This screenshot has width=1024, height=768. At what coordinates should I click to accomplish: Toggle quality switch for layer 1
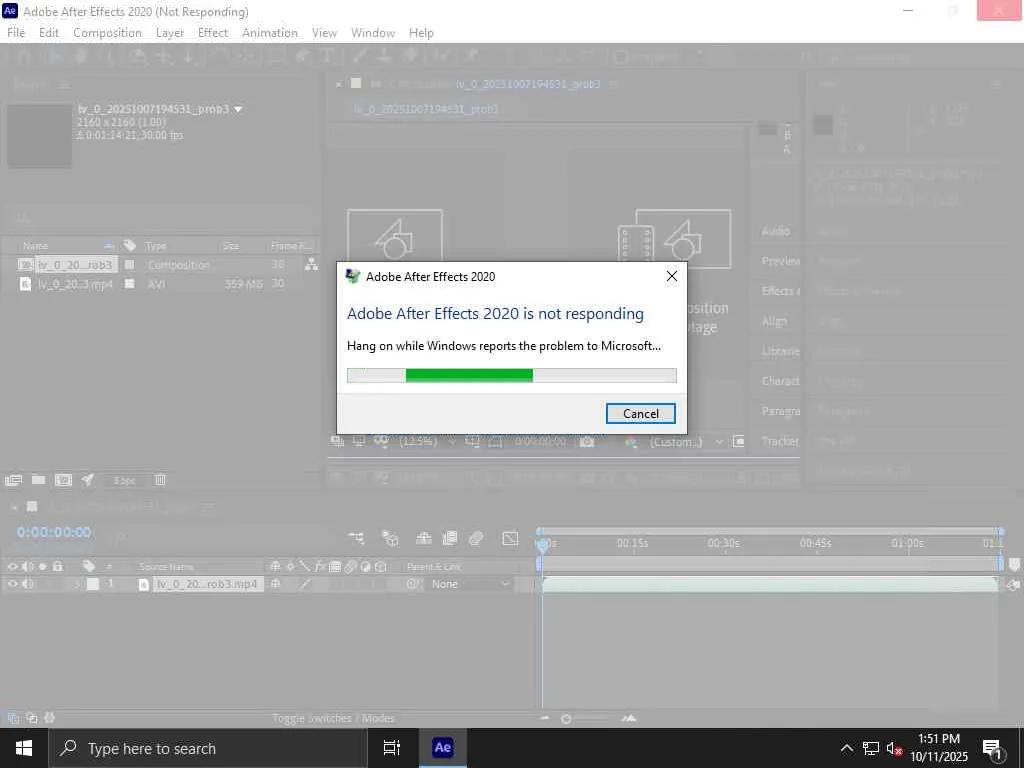304,584
